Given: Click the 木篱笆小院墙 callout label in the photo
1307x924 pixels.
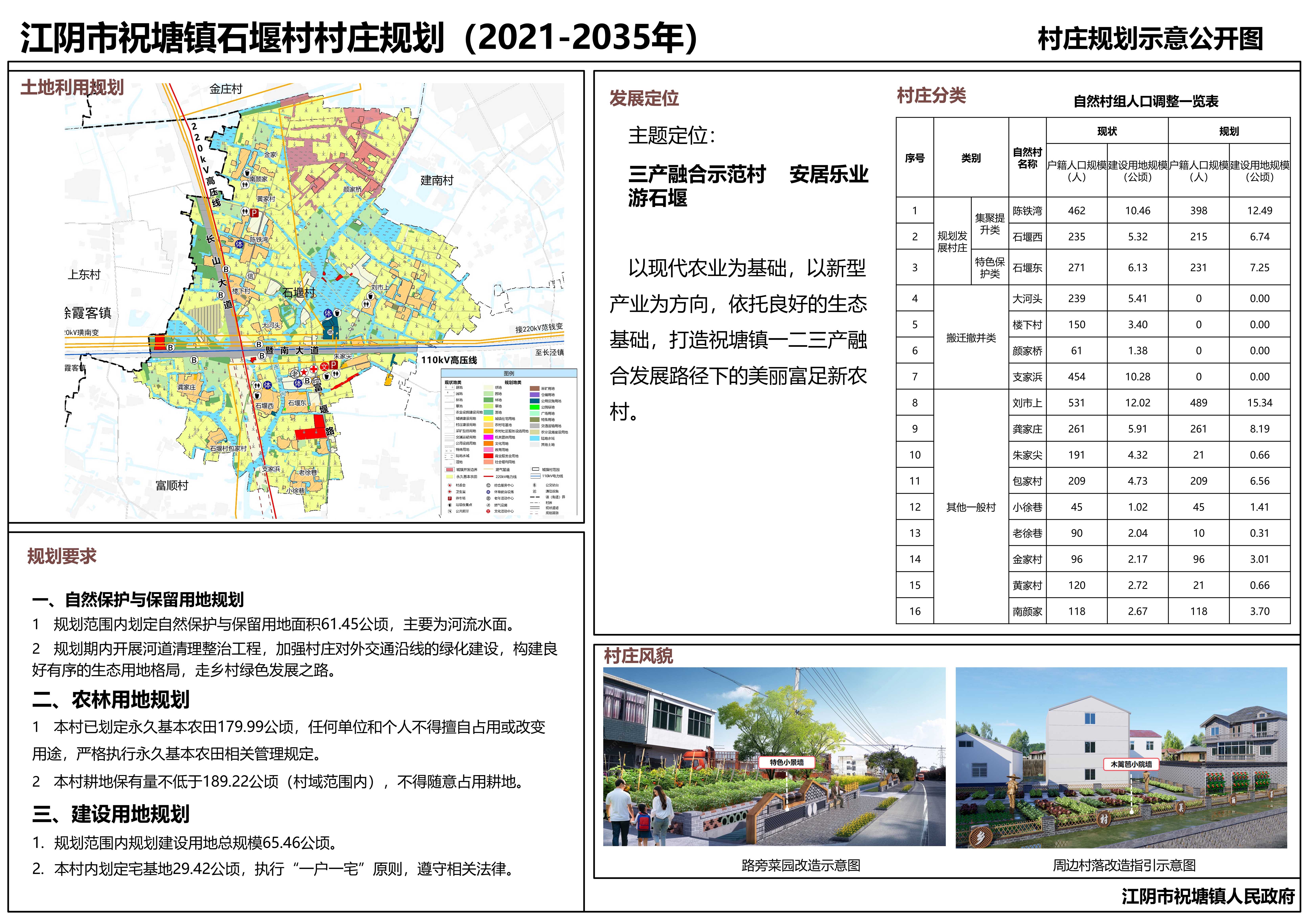Looking at the screenshot, I should tap(1131, 764).
